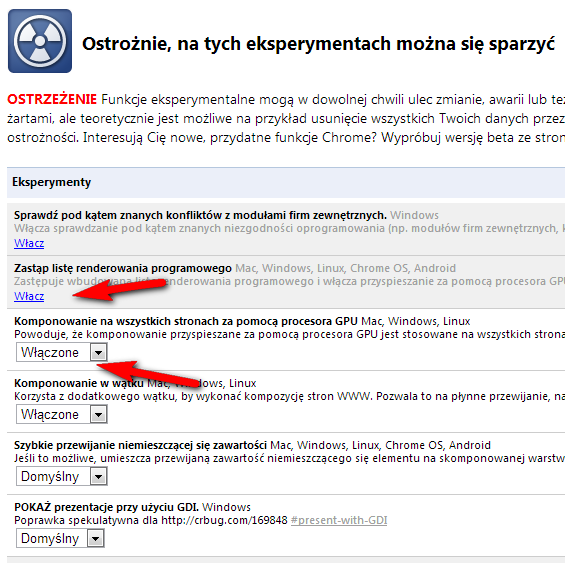This screenshot has width=565, height=563.
Task: Click dropdown arrow for Komponowanie na wszystkich stronach
Action: tap(98, 353)
